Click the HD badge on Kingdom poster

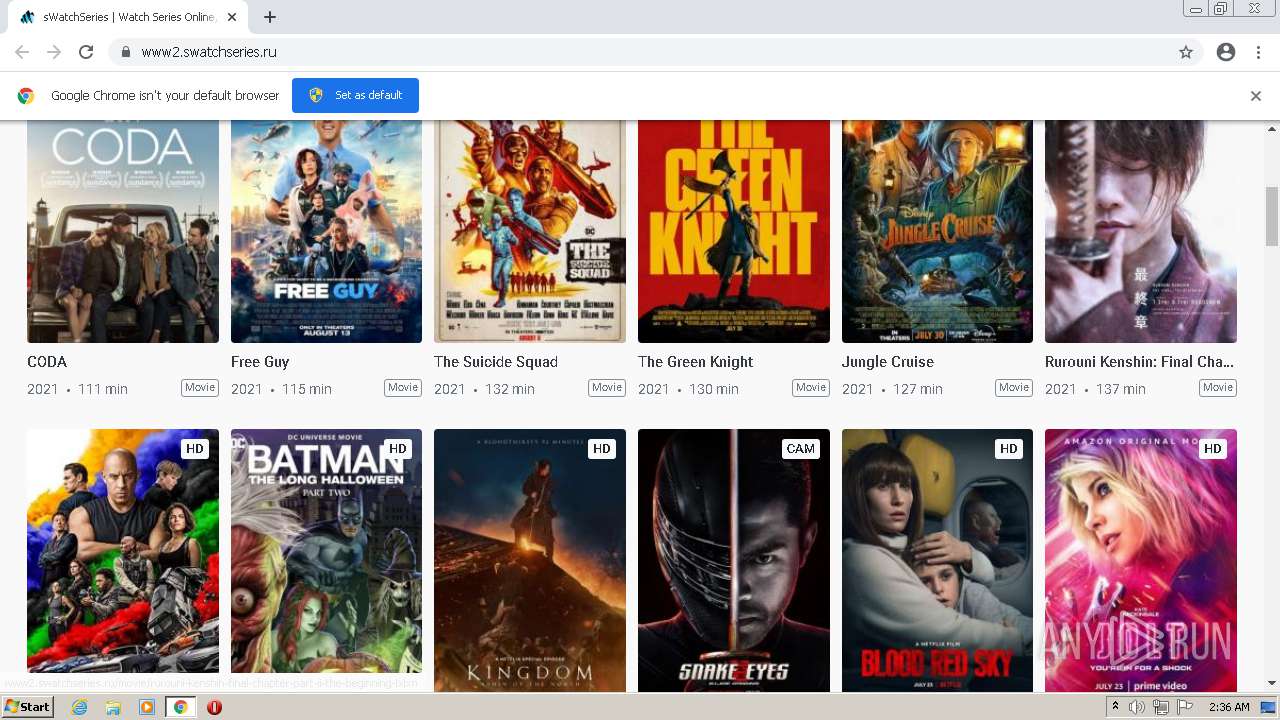click(602, 449)
